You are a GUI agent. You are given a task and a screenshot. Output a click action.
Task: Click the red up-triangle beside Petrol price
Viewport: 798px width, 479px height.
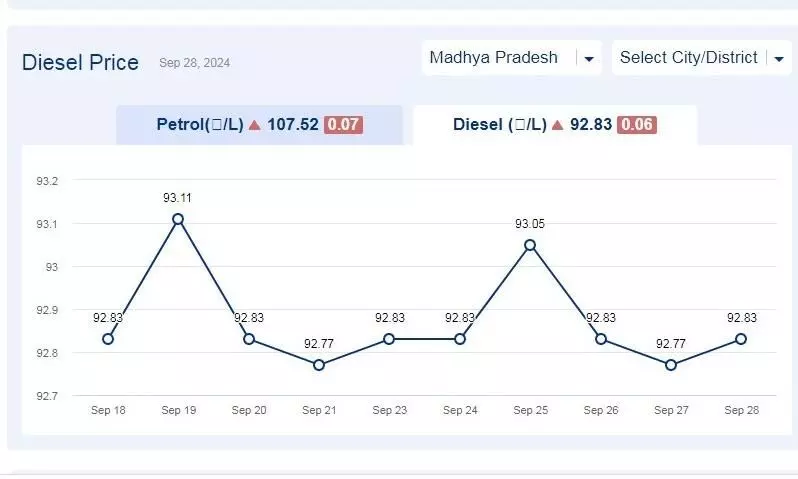coord(254,125)
